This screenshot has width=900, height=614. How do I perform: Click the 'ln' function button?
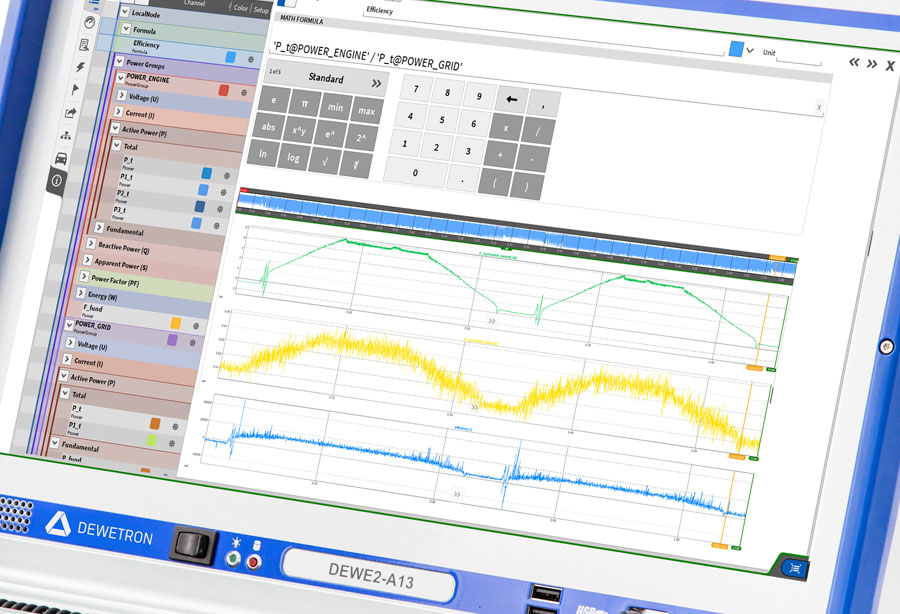(263, 154)
